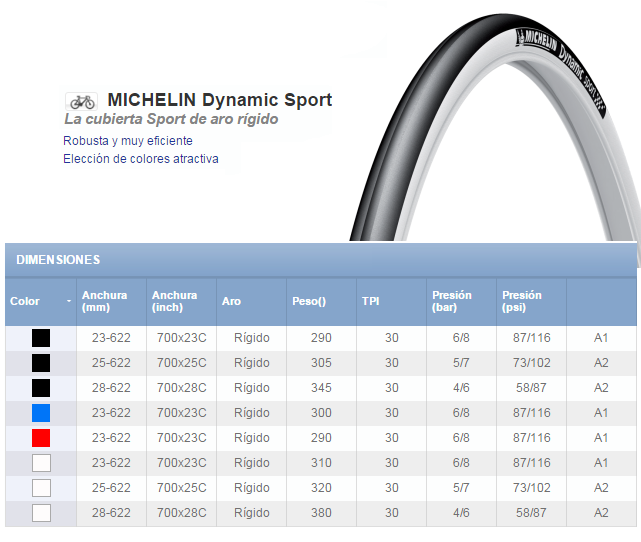Click the weight value 300 in blue row

coord(321,412)
